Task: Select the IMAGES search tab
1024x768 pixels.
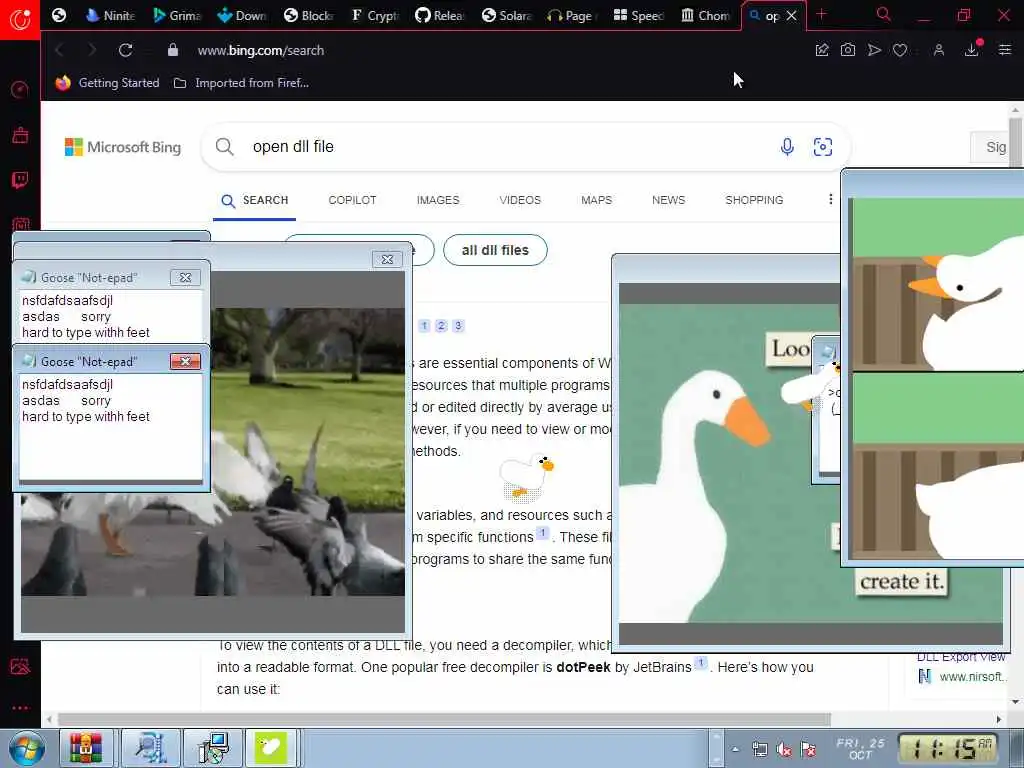Action: tap(438, 200)
